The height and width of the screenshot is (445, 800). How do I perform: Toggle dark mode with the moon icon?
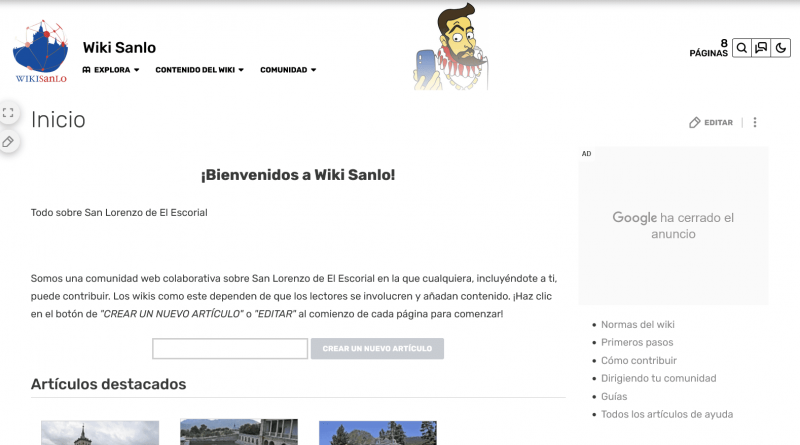tap(781, 47)
